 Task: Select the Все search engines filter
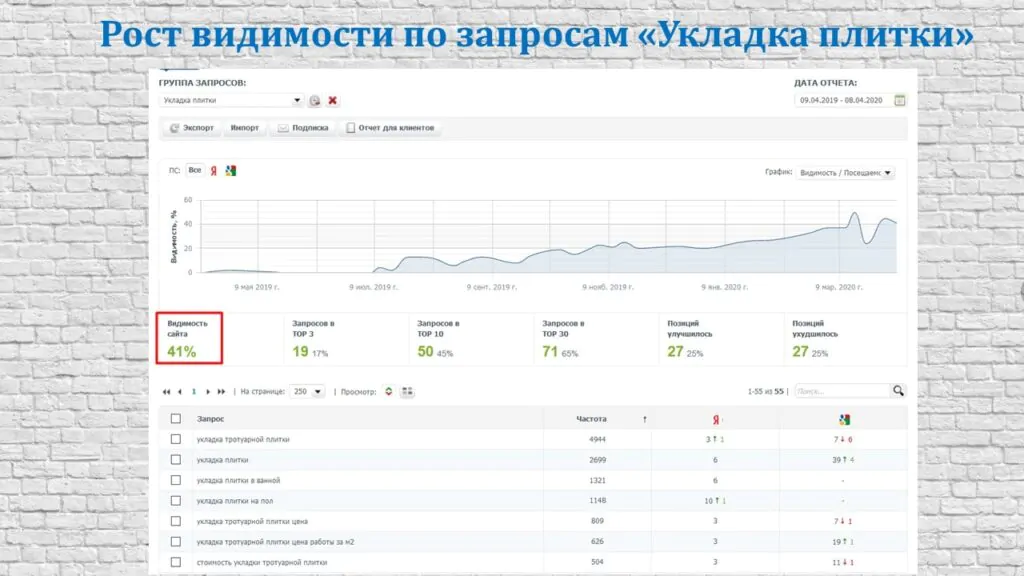195,170
